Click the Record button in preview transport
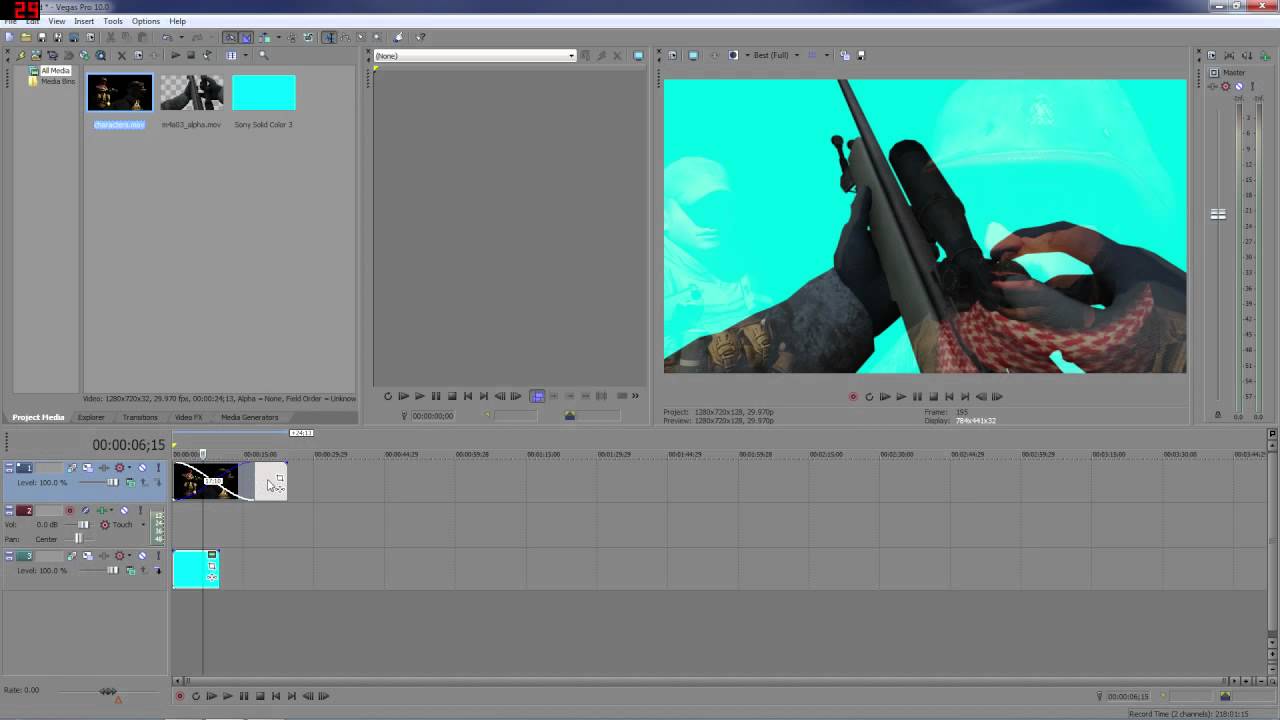Screen dimensions: 1280x720 [853, 396]
